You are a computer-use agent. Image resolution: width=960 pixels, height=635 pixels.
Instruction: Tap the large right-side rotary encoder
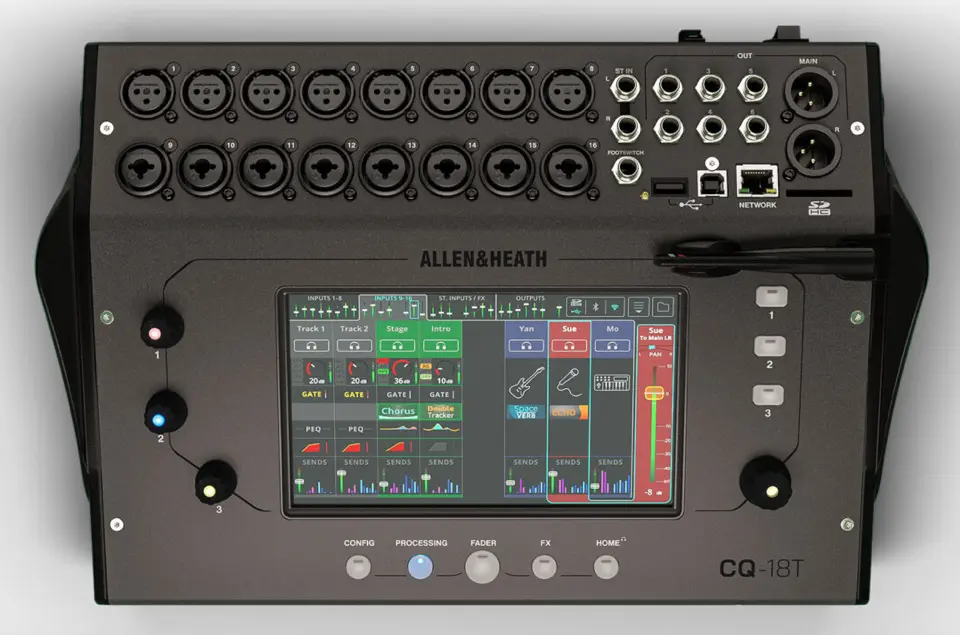click(765, 483)
